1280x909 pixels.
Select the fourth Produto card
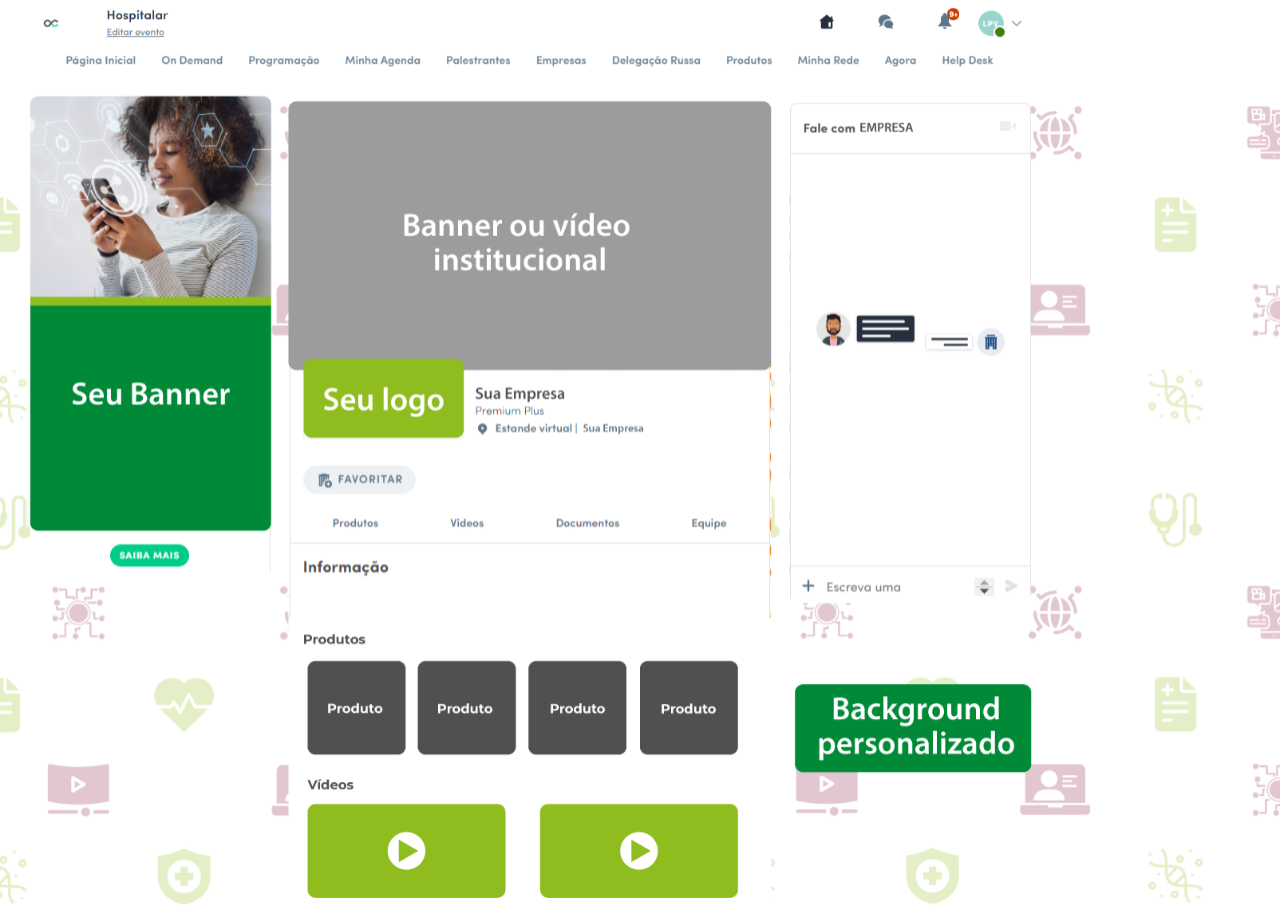[x=689, y=708]
